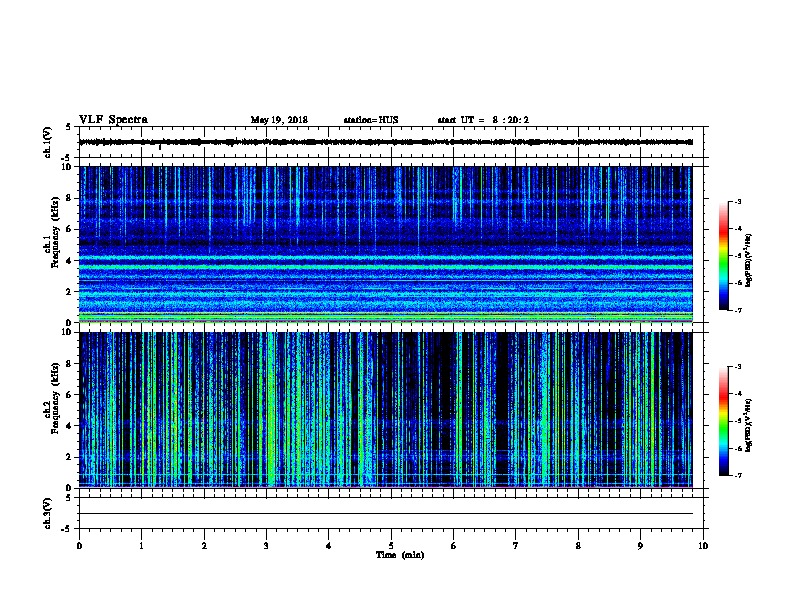Click time axis tick label "4"
This screenshot has width=792, height=612.
coord(329,546)
